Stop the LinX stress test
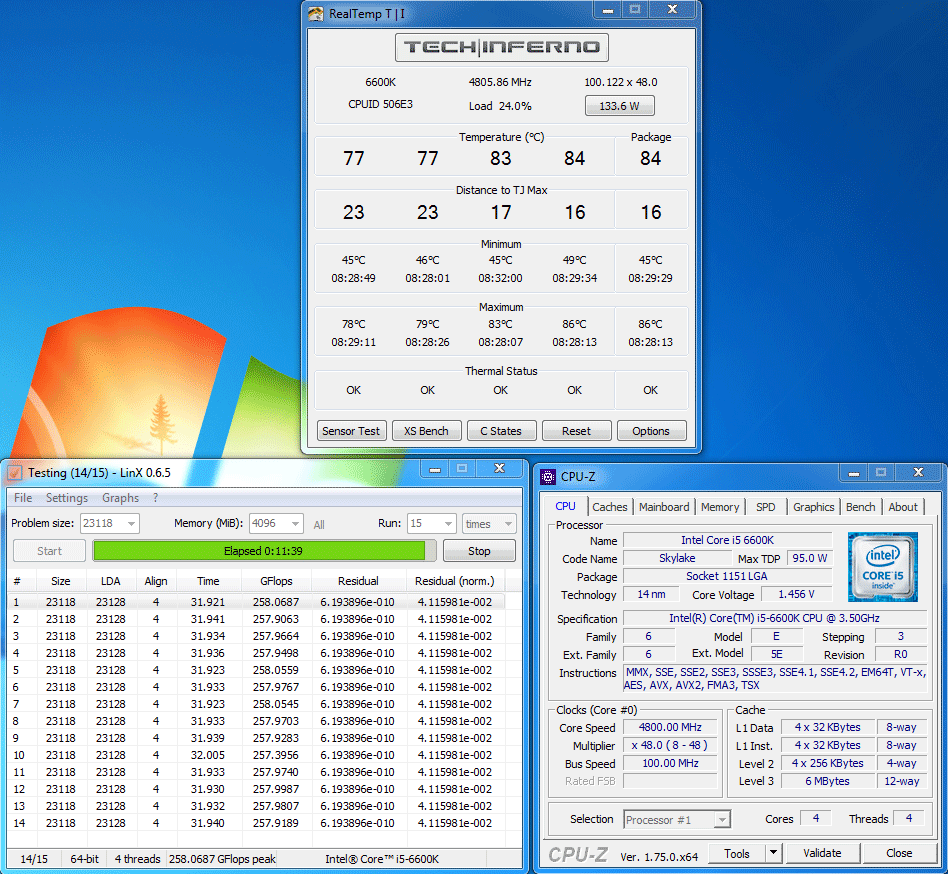 pyautogui.click(x=479, y=551)
